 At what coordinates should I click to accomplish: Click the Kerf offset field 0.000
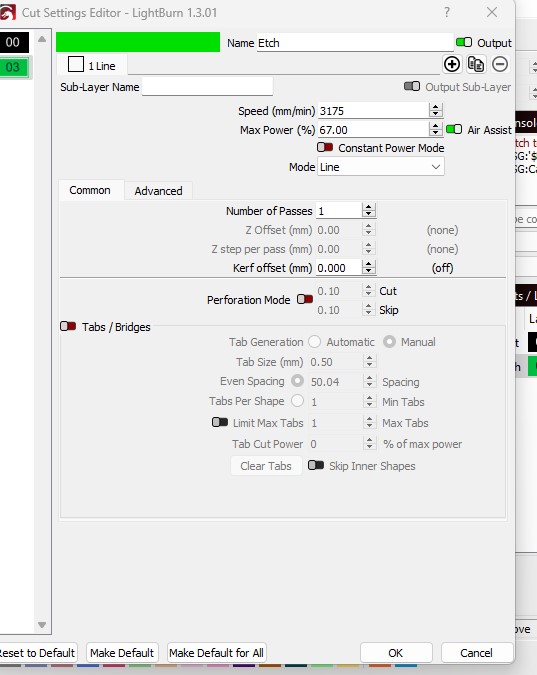pyautogui.click(x=339, y=268)
